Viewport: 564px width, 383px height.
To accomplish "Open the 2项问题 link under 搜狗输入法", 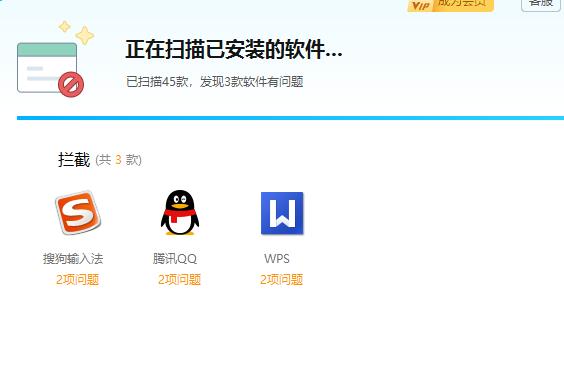I will pyautogui.click(x=77, y=279).
